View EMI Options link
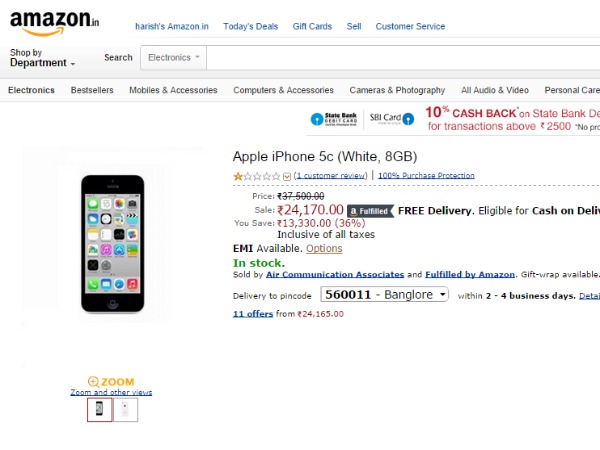The height and width of the screenshot is (450, 600). [x=324, y=248]
